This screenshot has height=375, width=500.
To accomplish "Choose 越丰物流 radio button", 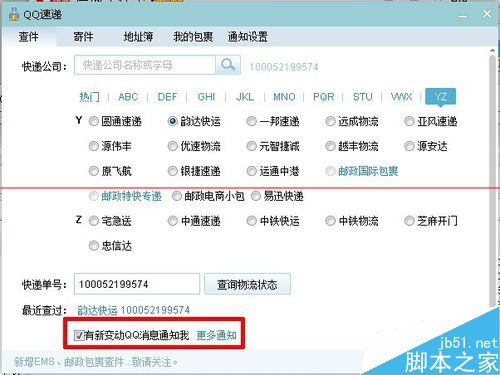I will tap(330, 146).
